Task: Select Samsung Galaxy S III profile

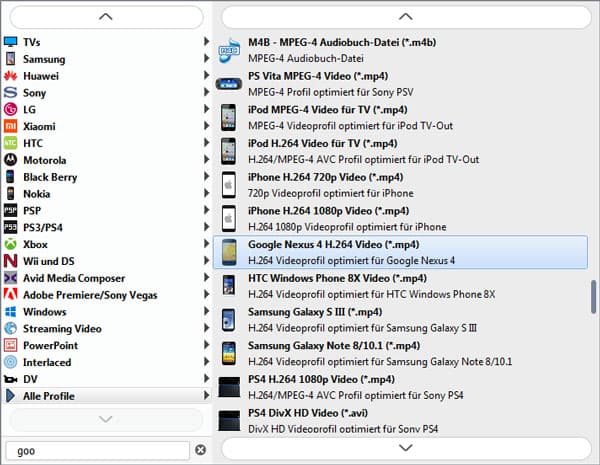Action: [x=400, y=320]
